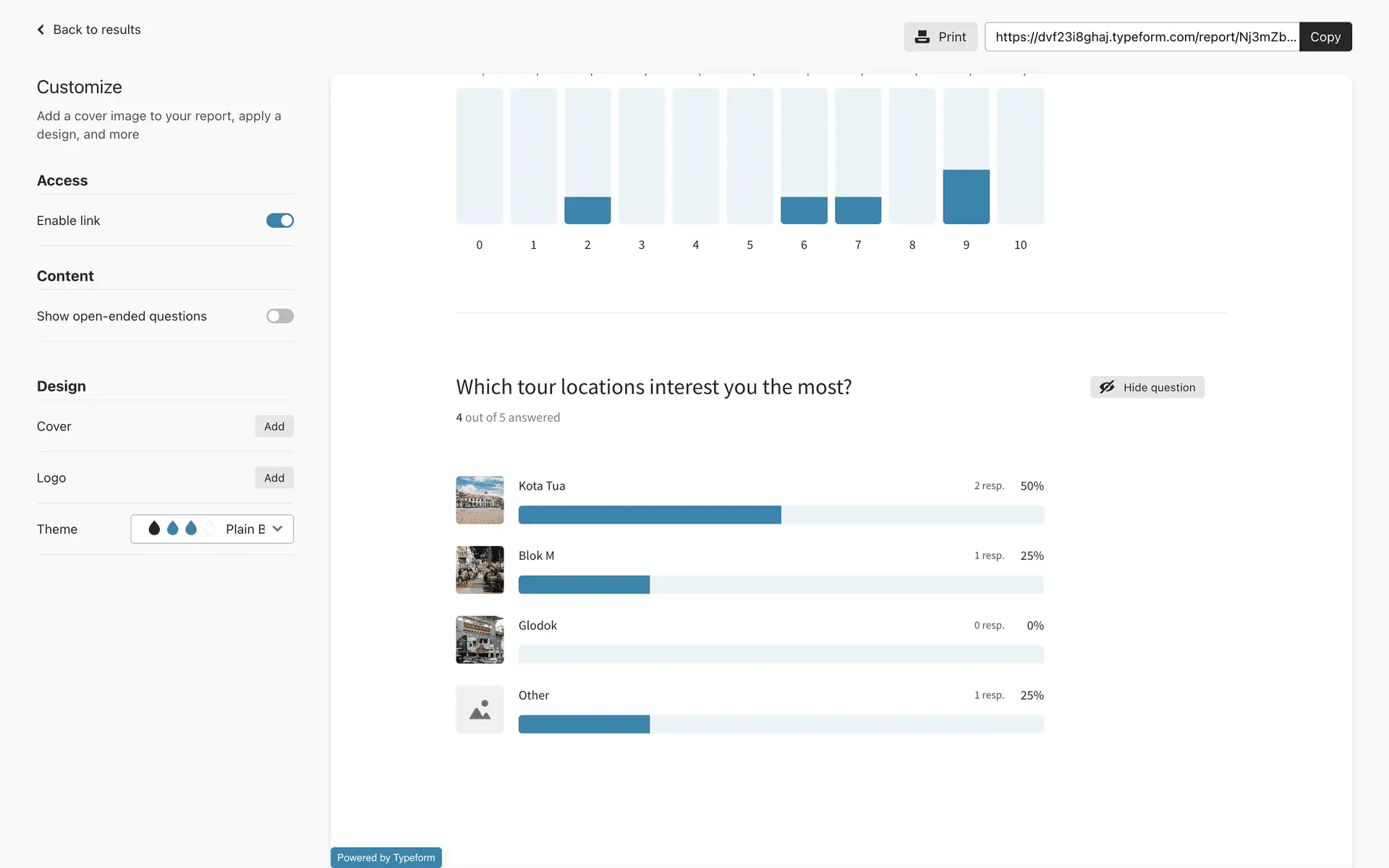Click the Theme dropdown chevron arrow
Viewport: 1389px width, 868px height.
click(x=278, y=529)
